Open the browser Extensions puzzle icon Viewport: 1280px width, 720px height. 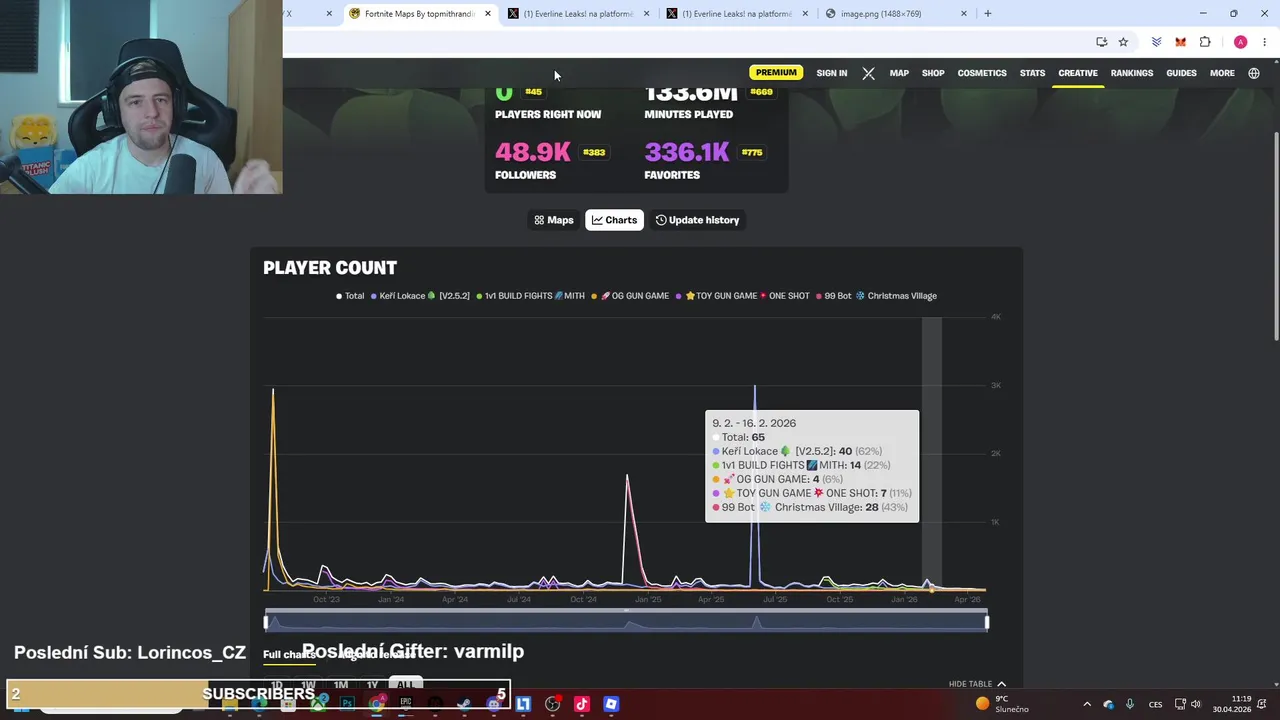click(x=1205, y=42)
